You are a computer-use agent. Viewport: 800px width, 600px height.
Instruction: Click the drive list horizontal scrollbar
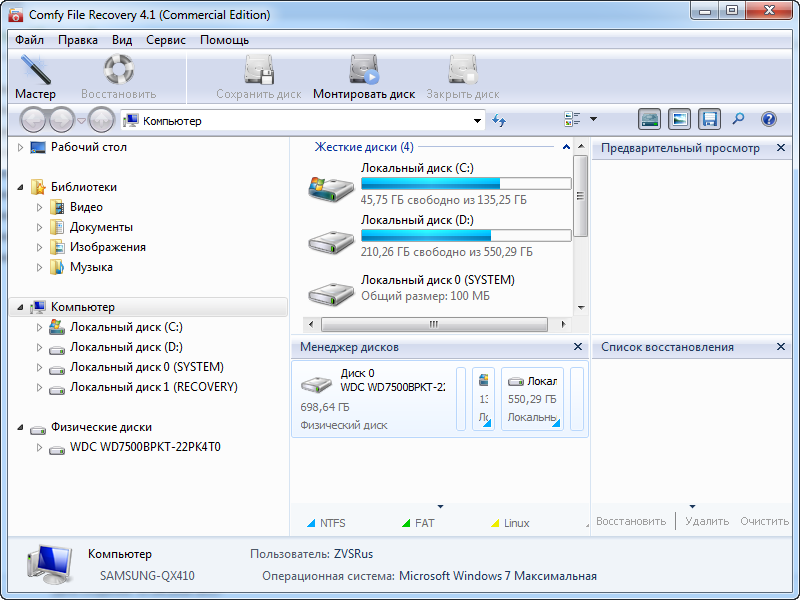pyautogui.click(x=434, y=324)
